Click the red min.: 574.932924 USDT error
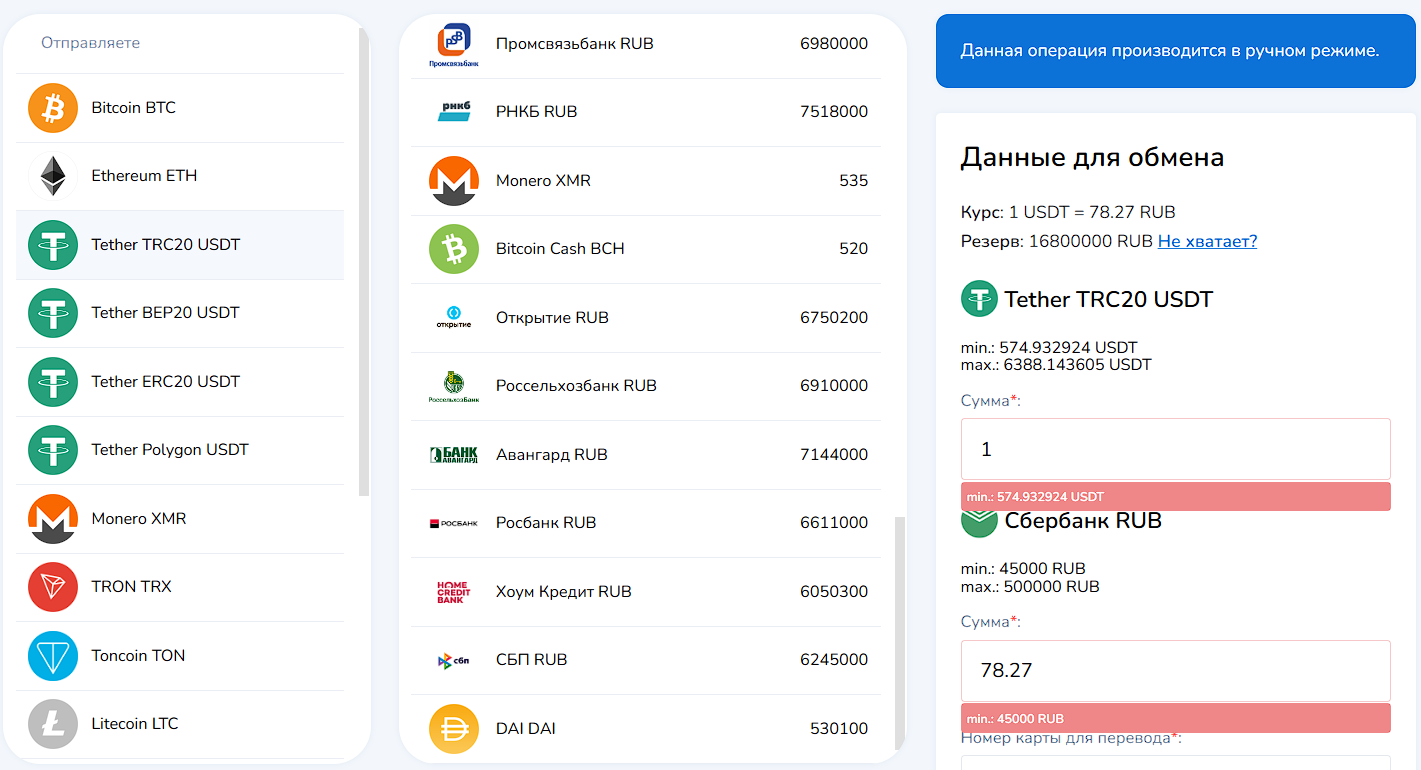The image size is (1421, 770). pos(1176,496)
